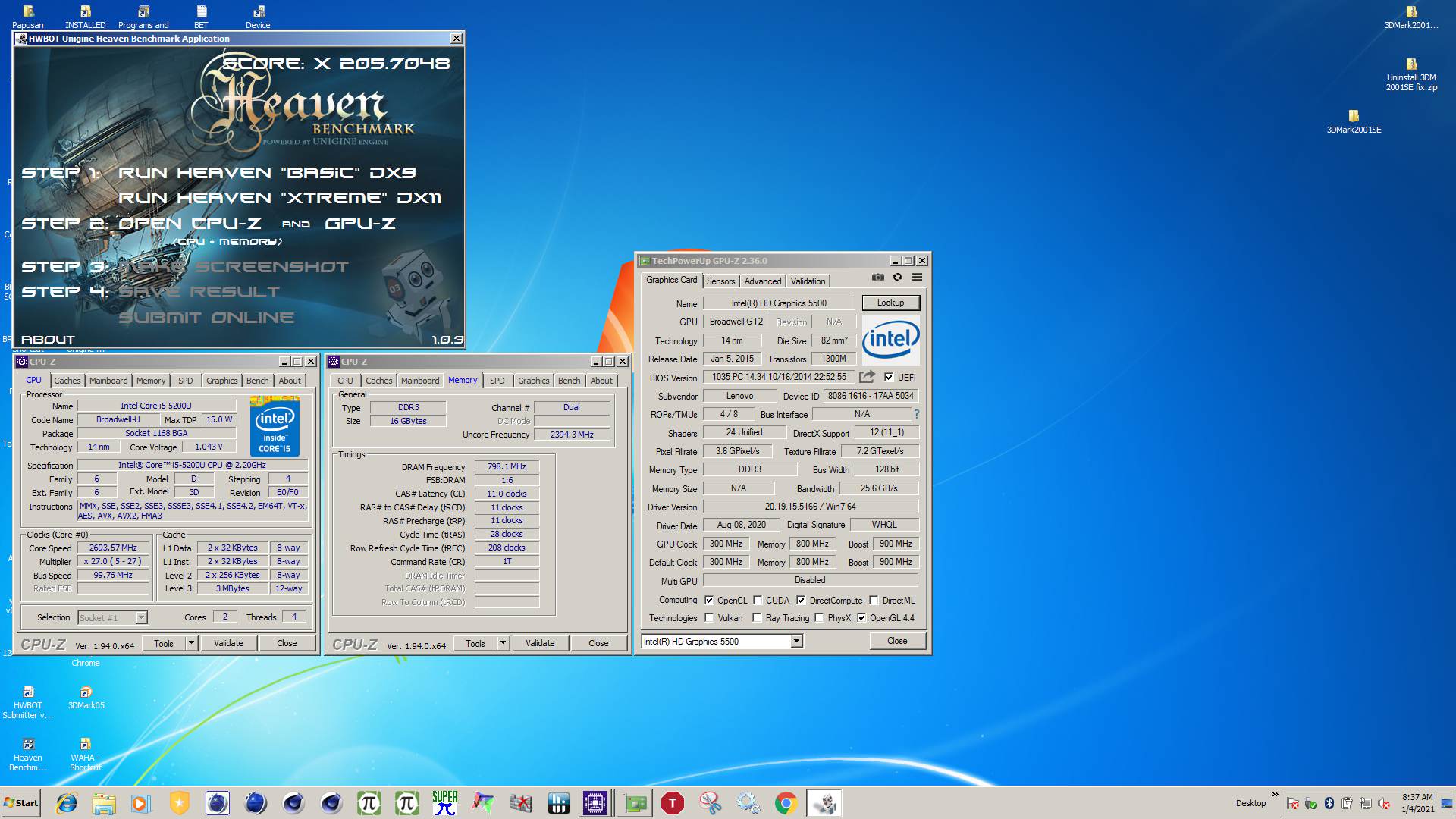Open Uninstall 3DM 2001SE fix.zip icon
The height and width of the screenshot is (819, 1456).
(1411, 75)
